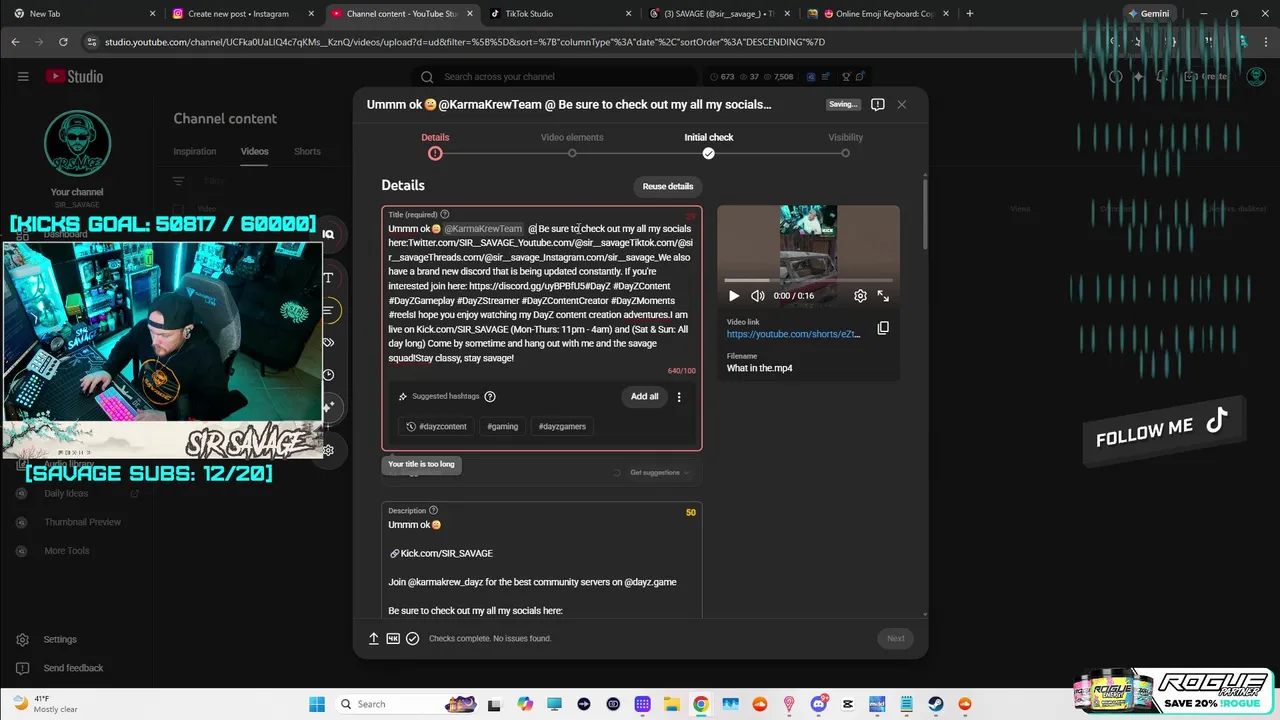Add the #gaming hashtag chip
This screenshot has height=720, width=1280.
(502, 426)
